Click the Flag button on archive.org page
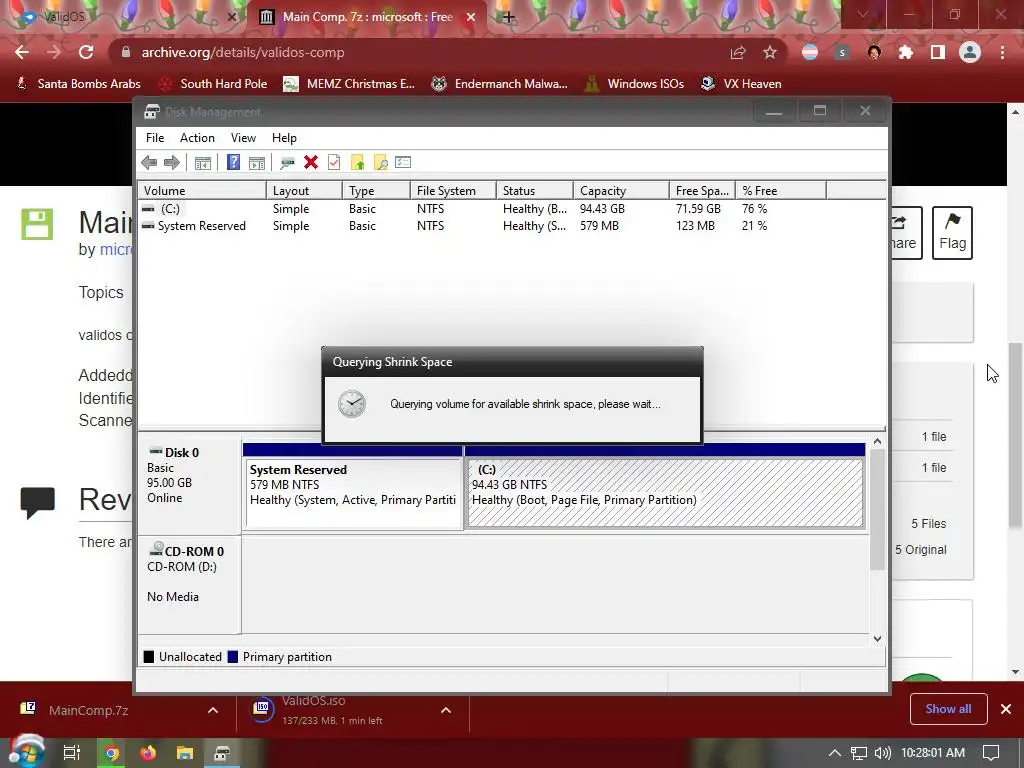1024x768 pixels. pyautogui.click(x=952, y=232)
